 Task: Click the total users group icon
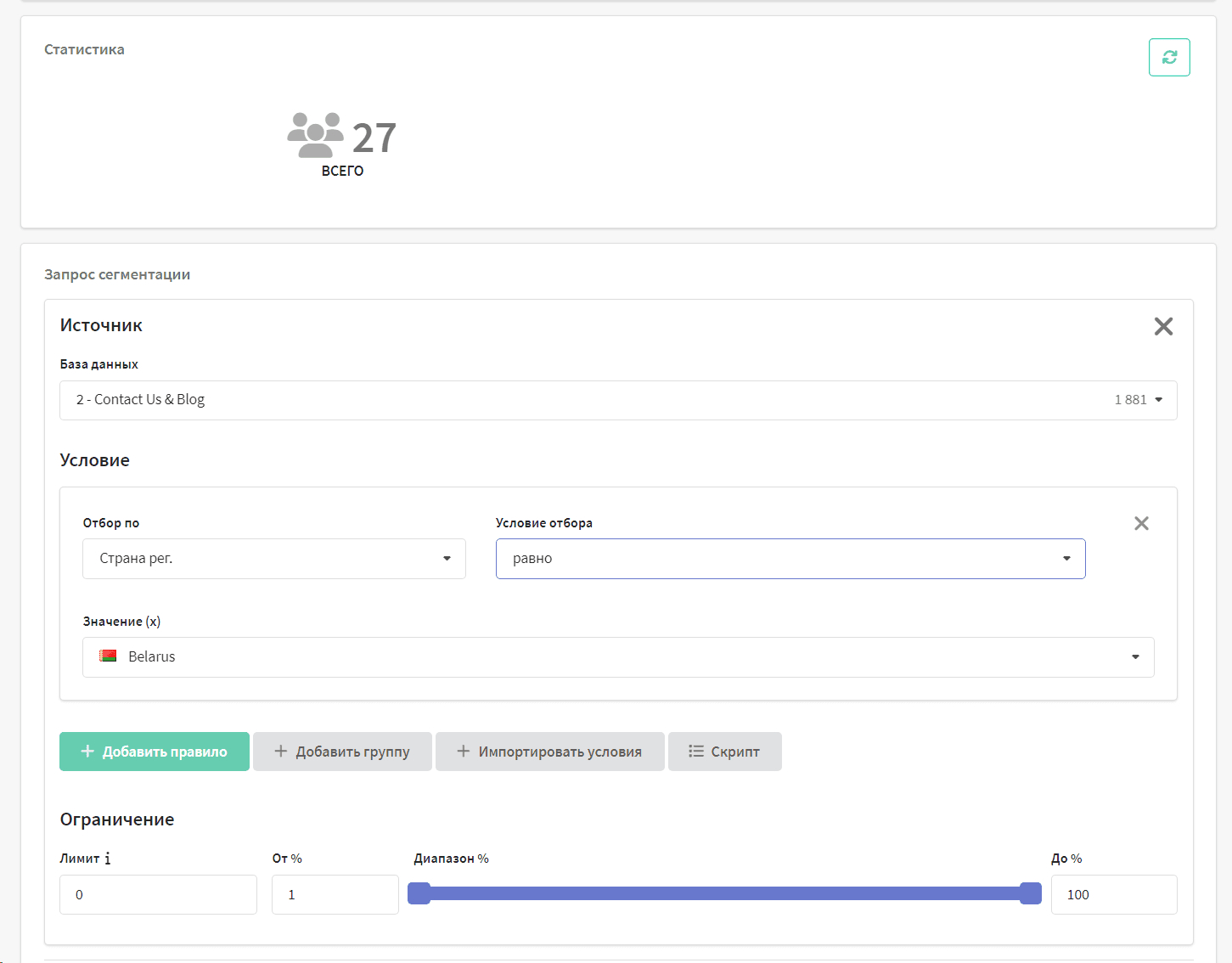coord(315,135)
